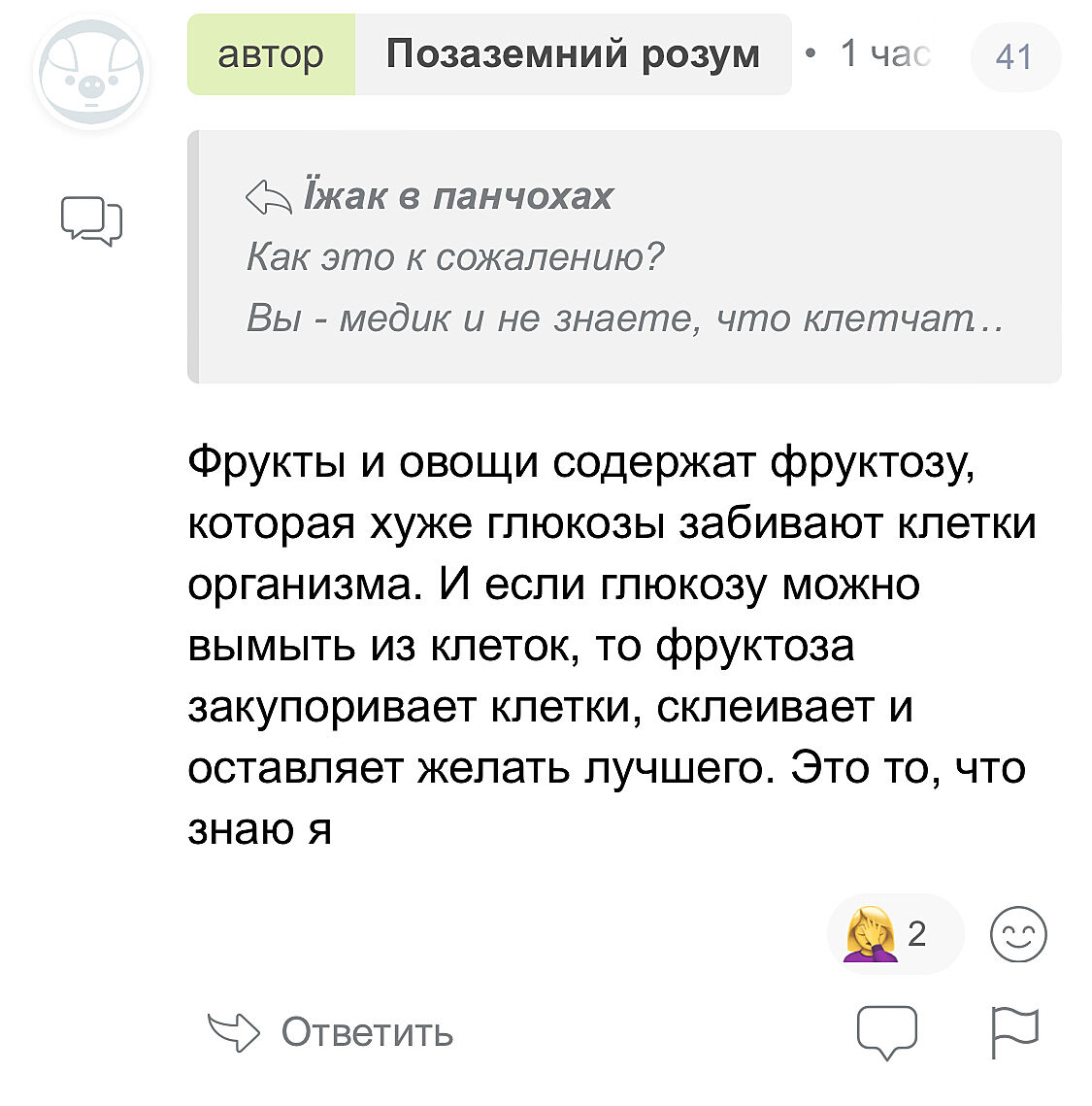Screen dimensions: 1092x1106
Task: Open the thread icon below the avatar
Action: [x=91, y=220]
